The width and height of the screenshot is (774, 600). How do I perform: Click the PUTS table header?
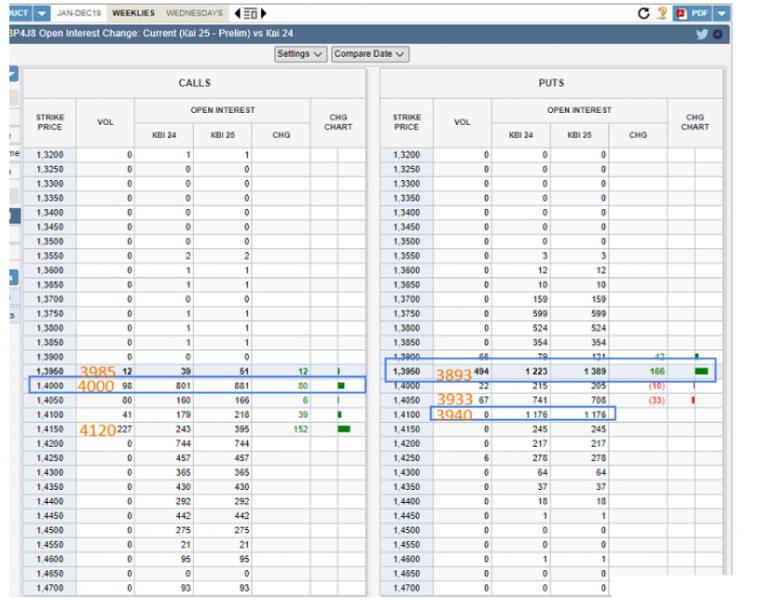click(x=551, y=83)
